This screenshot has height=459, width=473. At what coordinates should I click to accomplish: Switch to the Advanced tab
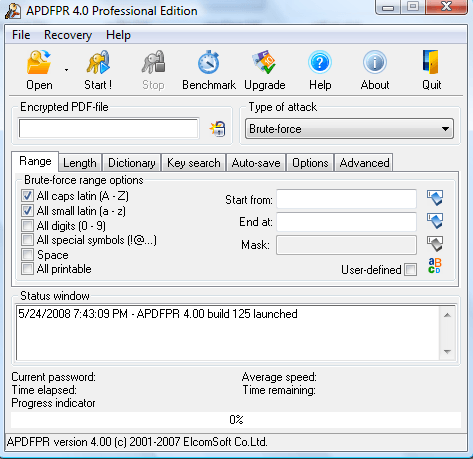[x=364, y=163]
